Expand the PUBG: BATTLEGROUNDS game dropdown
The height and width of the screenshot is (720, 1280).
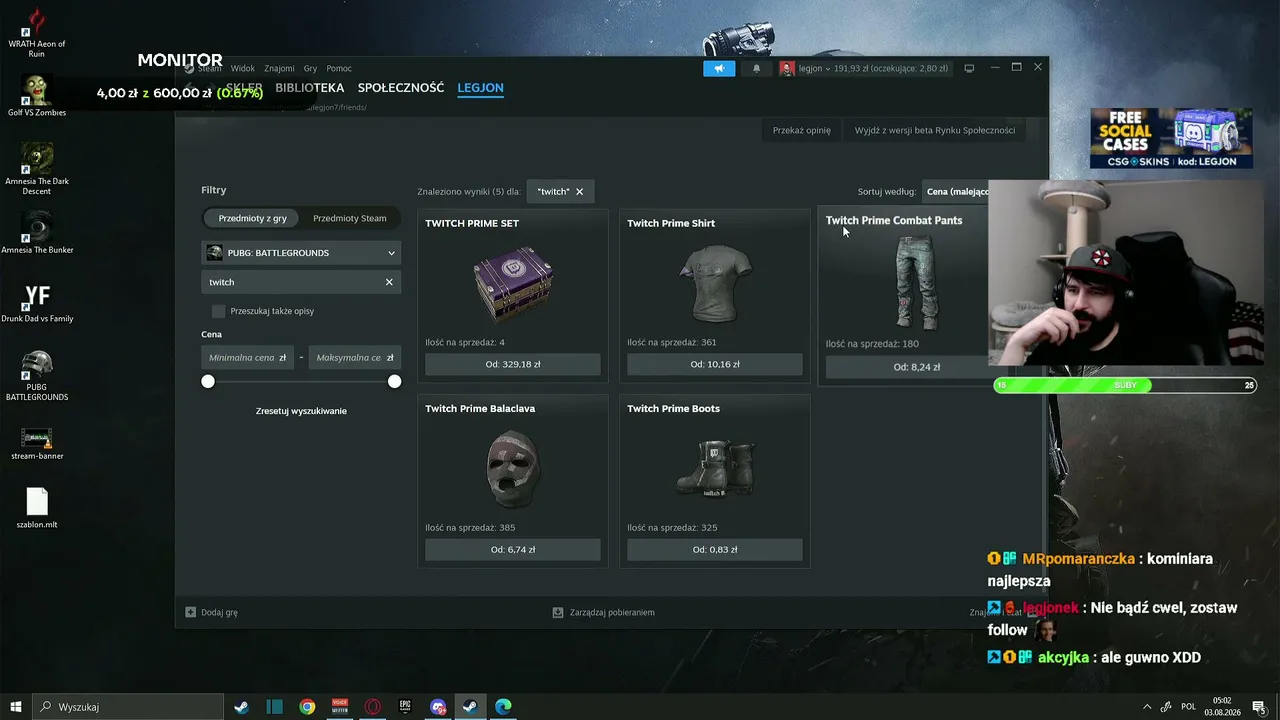(301, 253)
